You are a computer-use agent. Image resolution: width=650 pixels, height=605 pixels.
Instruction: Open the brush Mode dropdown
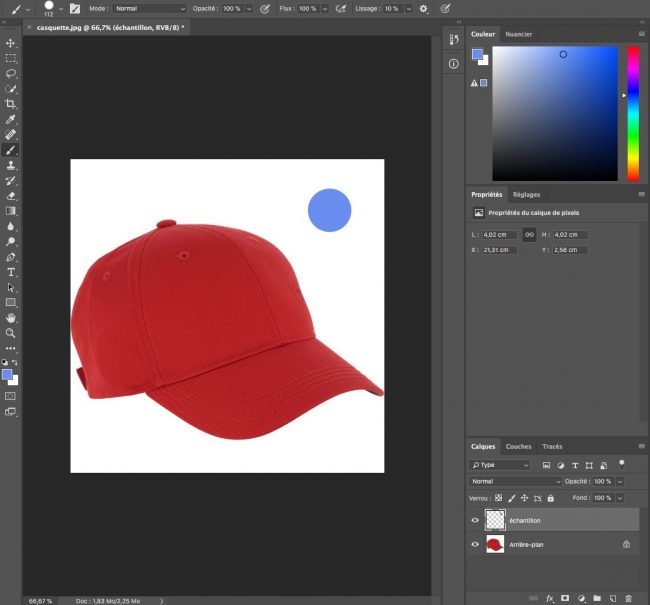[x=150, y=8]
